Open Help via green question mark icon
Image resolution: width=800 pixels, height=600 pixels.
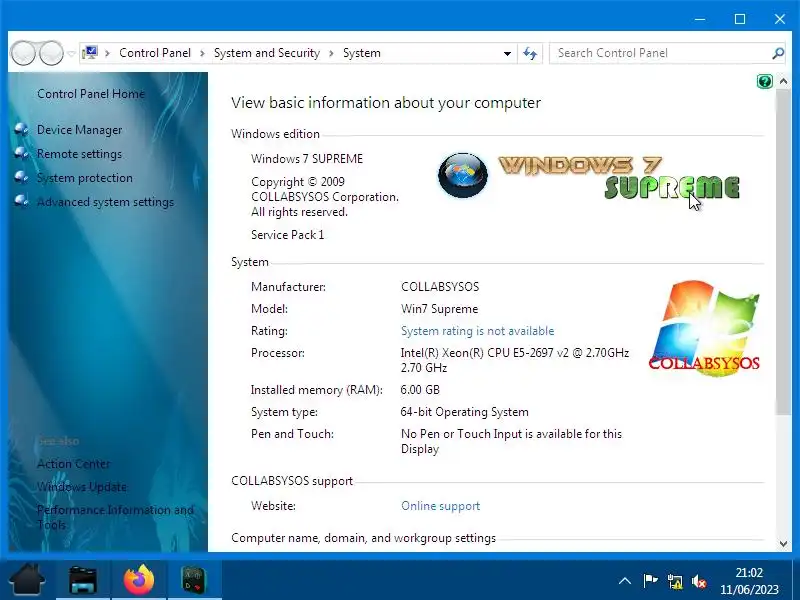tap(764, 81)
